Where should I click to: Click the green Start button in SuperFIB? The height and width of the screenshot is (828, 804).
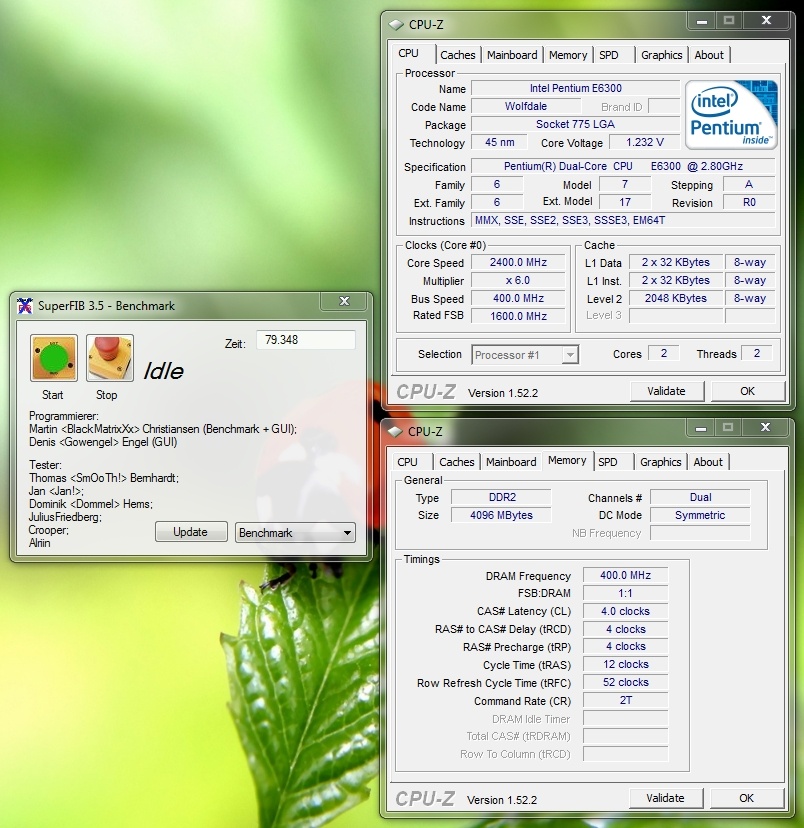(x=54, y=358)
